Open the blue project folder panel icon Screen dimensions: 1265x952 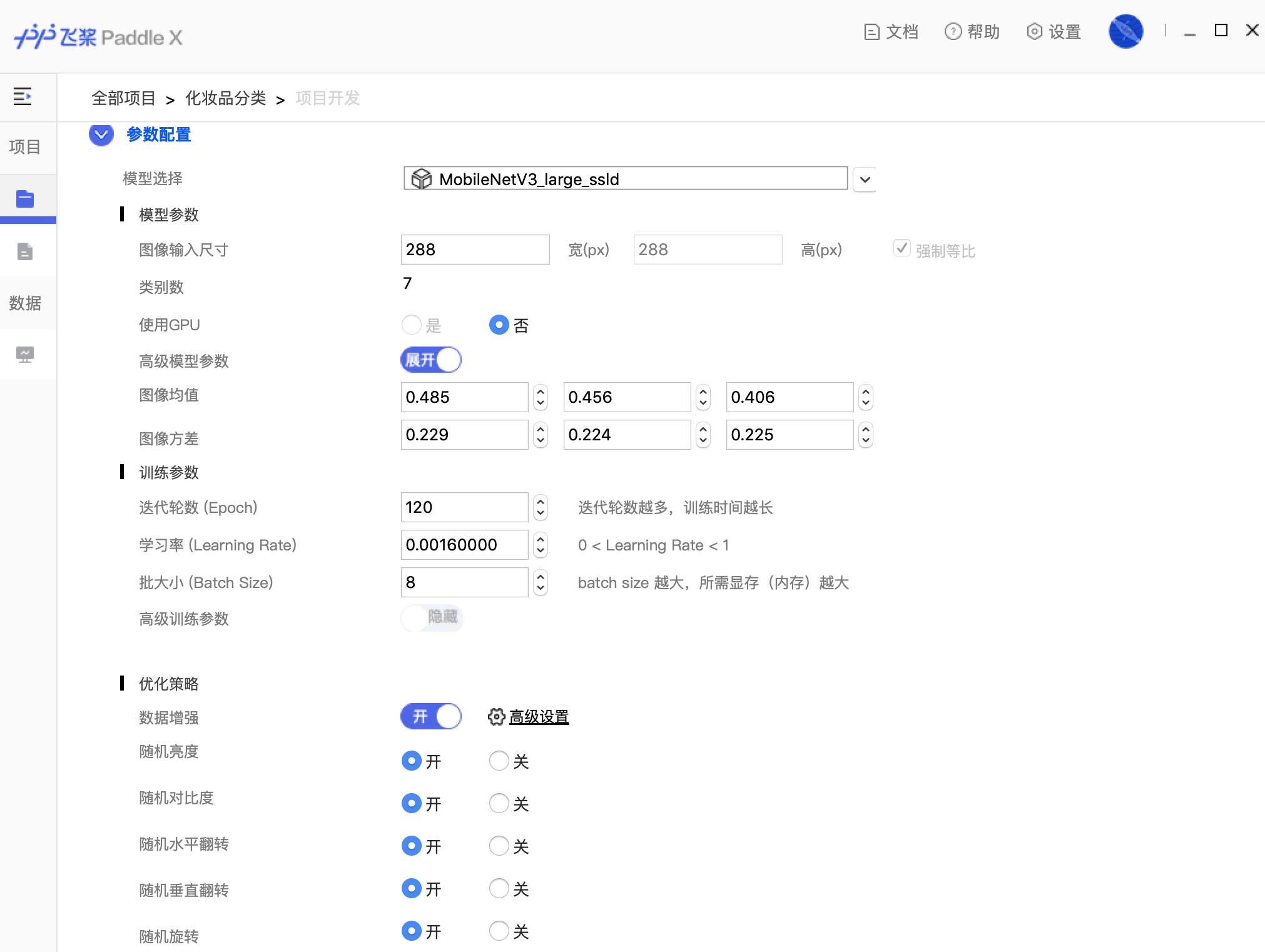pos(25,198)
